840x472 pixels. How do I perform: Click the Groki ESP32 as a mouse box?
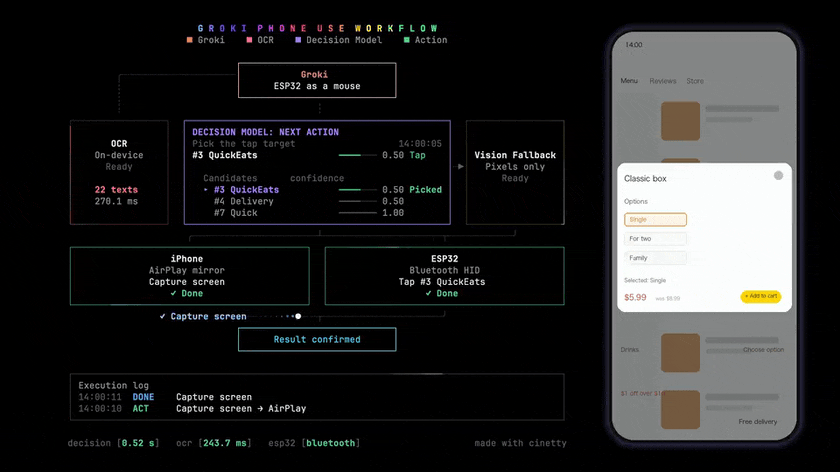coord(317,80)
